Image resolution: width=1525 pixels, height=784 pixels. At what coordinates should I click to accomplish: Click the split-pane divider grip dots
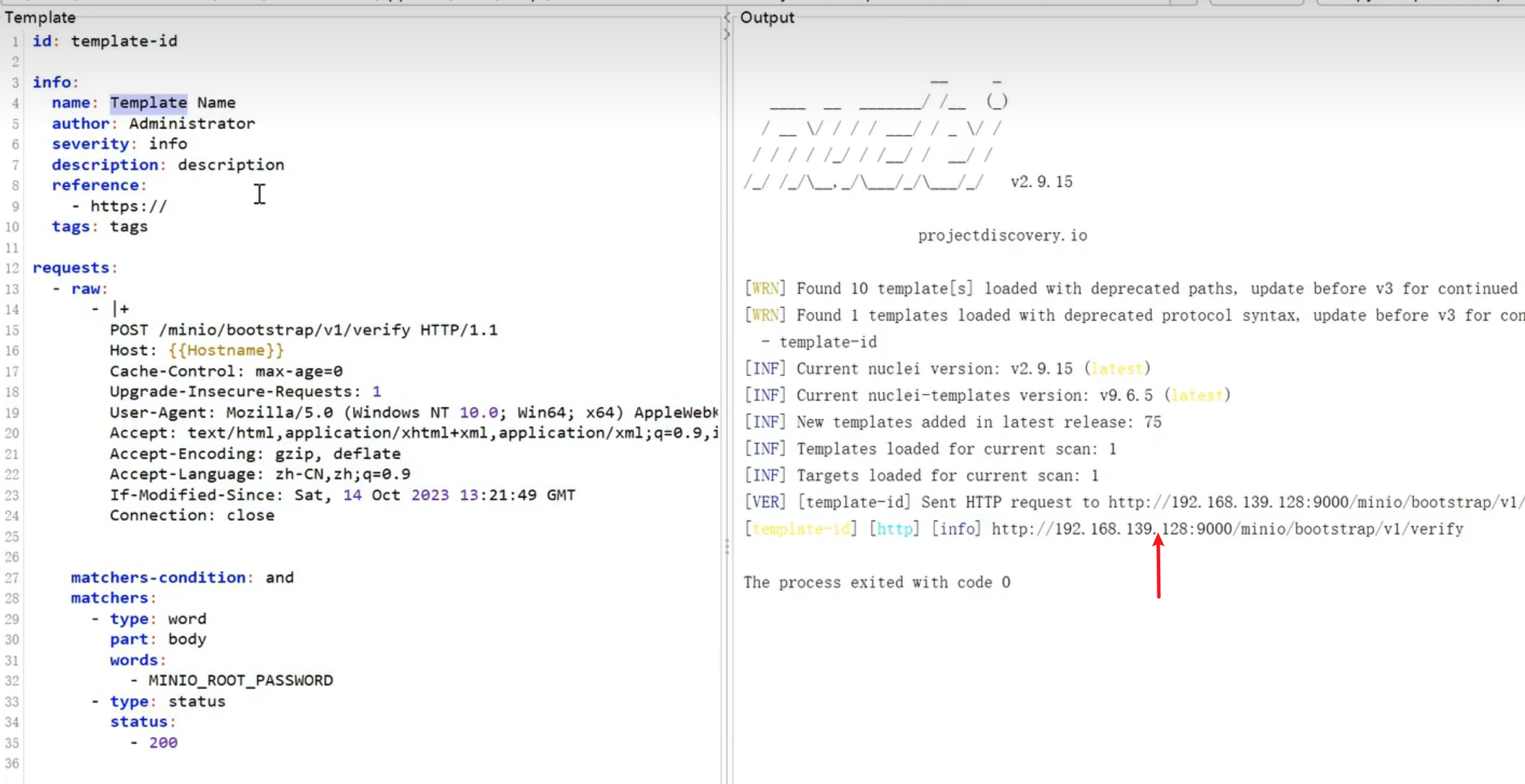tap(727, 547)
